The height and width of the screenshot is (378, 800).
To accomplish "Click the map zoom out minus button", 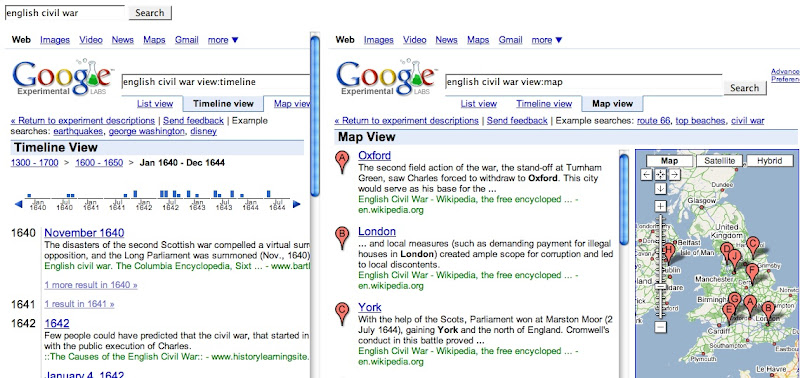I will click(x=661, y=327).
